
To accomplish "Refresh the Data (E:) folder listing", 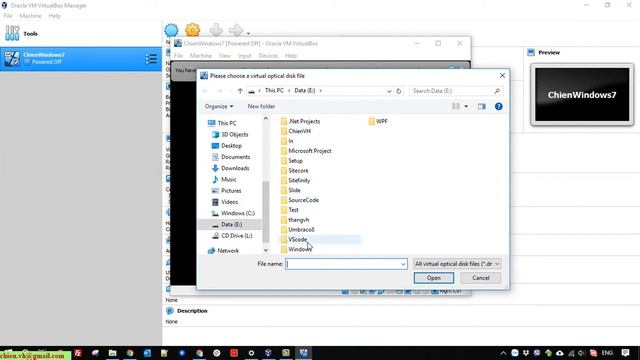I will pos(399,91).
